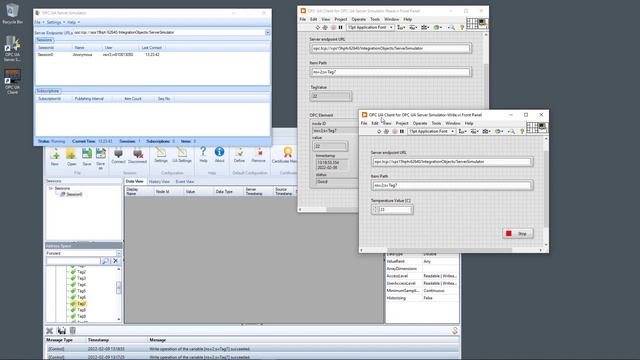
Task: Click Abort Execution in Write.vi toolbar
Action: [394, 131]
